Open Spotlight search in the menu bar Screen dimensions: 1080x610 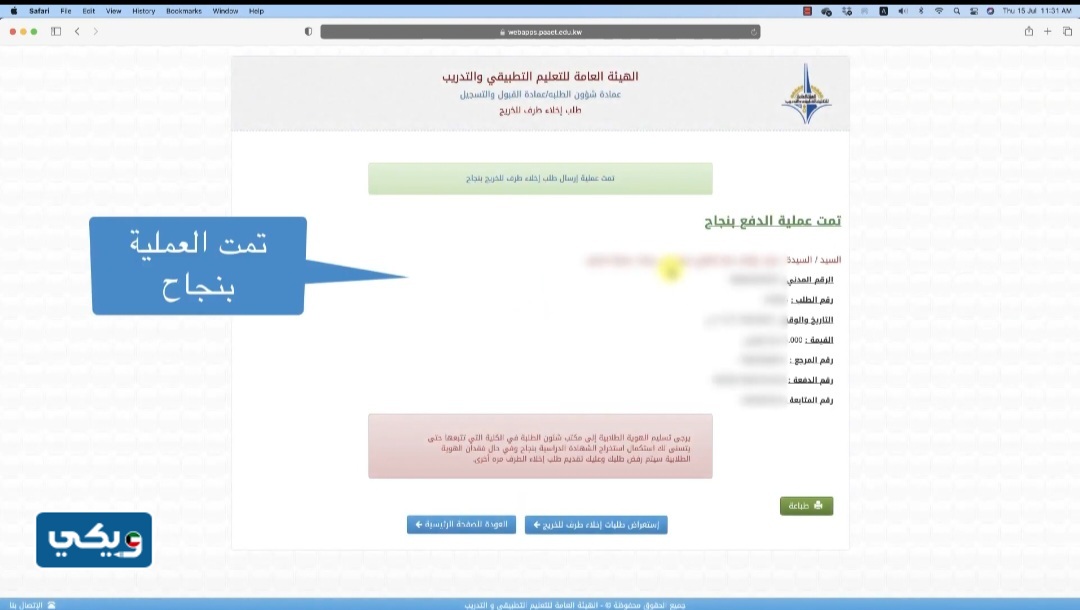tap(956, 11)
